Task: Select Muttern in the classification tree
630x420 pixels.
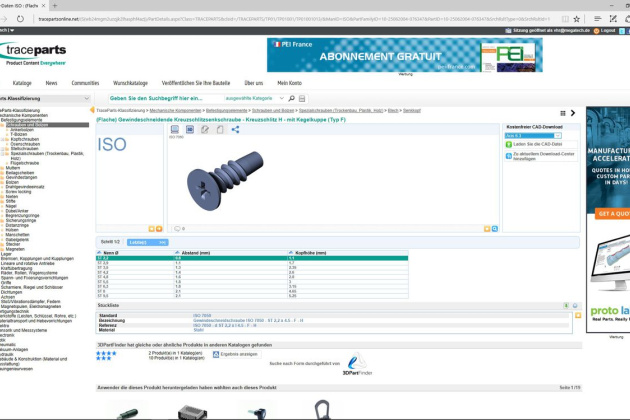Action: click(x=13, y=166)
